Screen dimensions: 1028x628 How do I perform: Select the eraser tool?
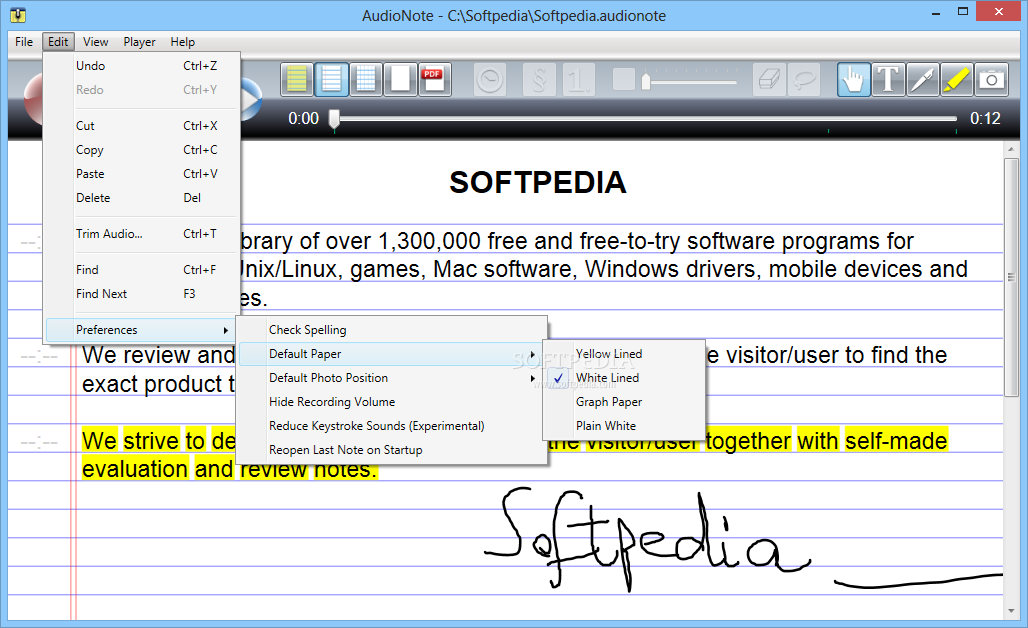[x=768, y=80]
